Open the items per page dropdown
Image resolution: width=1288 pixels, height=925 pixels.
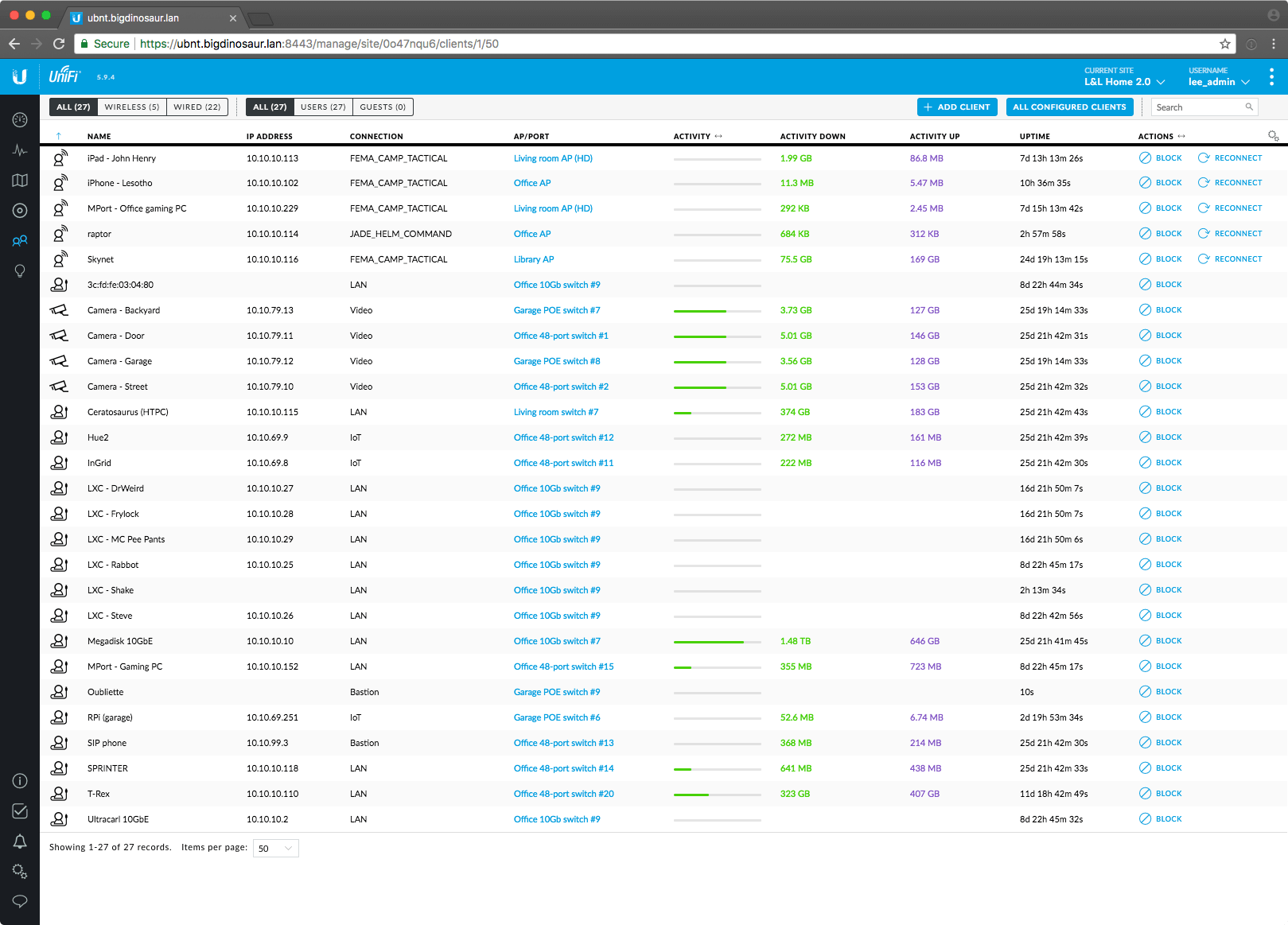[x=275, y=849]
